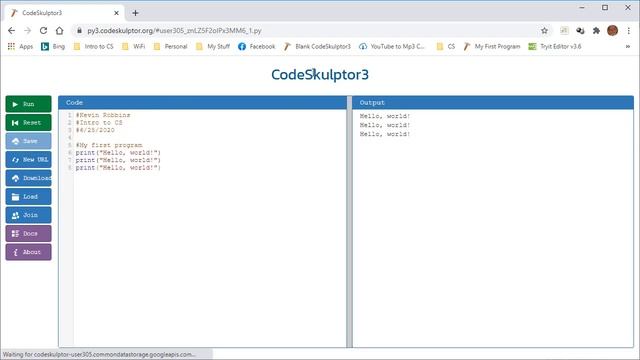Run the program with the Run button
Image resolution: width=640 pixels, height=360 pixels.
point(29,104)
